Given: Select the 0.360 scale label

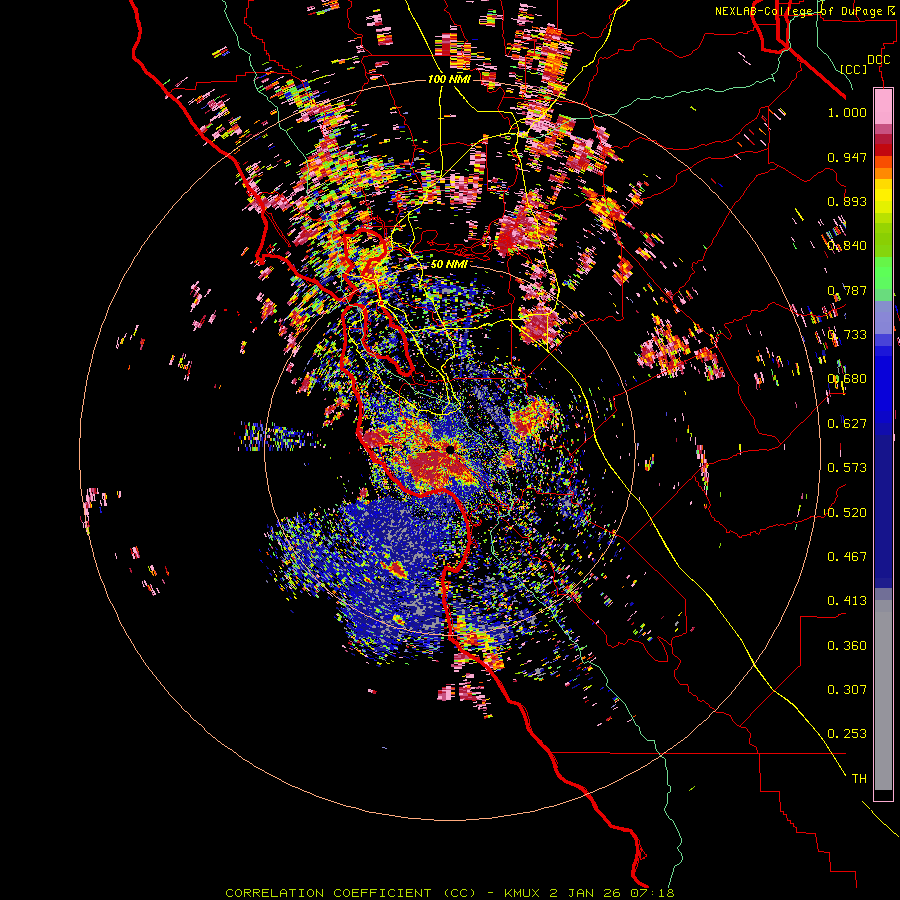Looking at the screenshot, I should 847,646.
